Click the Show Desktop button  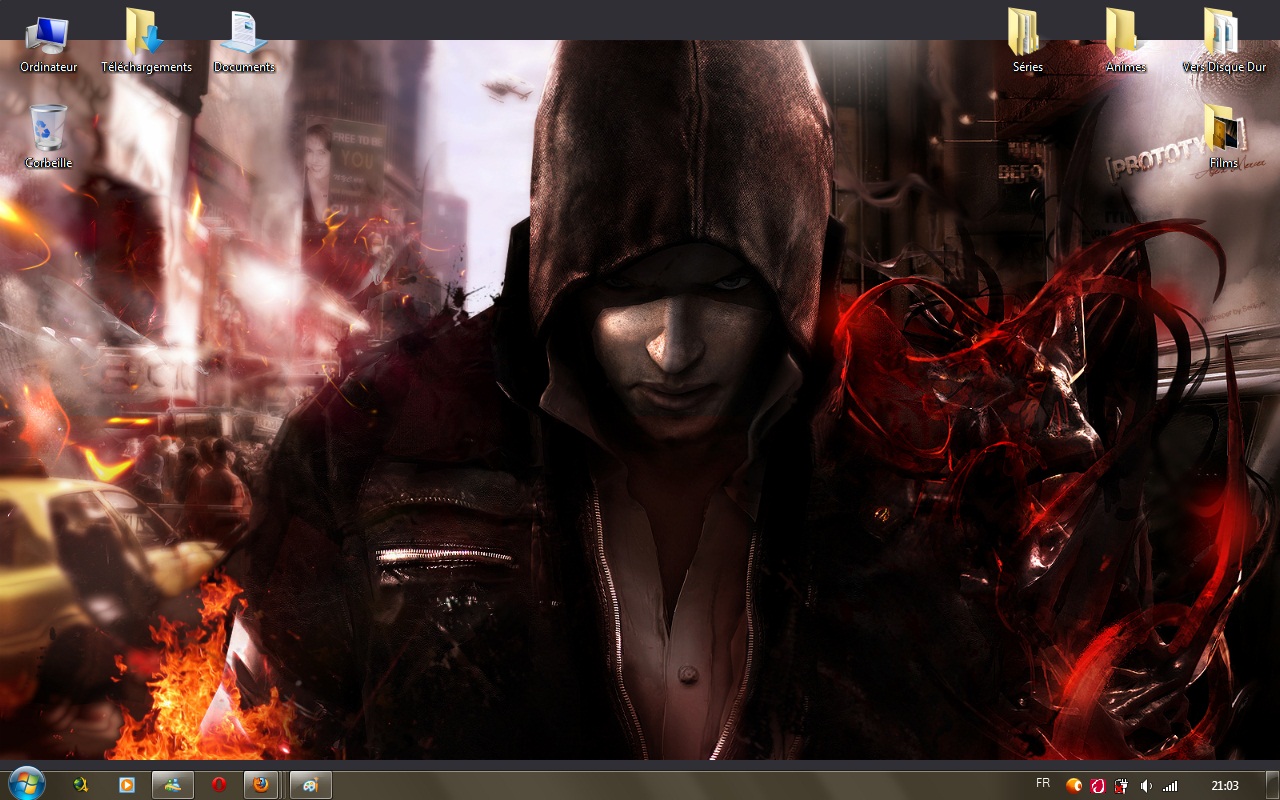pyautogui.click(x=1272, y=785)
